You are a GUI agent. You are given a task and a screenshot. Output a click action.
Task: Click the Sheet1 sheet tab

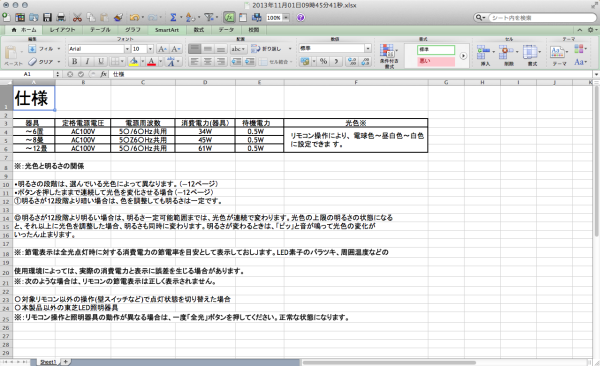(x=48, y=362)
